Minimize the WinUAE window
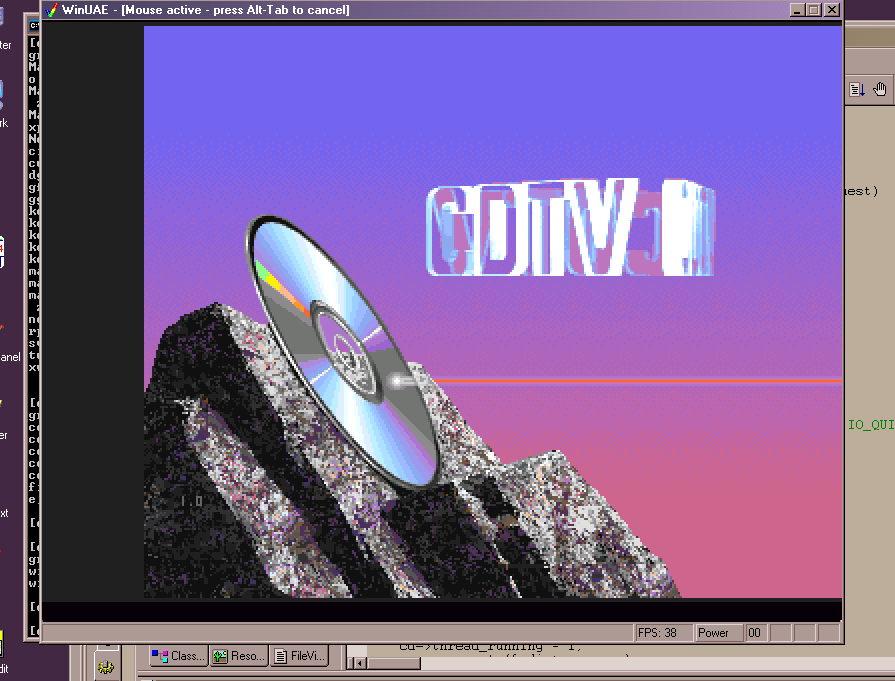The height and width of the screenshot is (681, 895). [x=797, y=10]
